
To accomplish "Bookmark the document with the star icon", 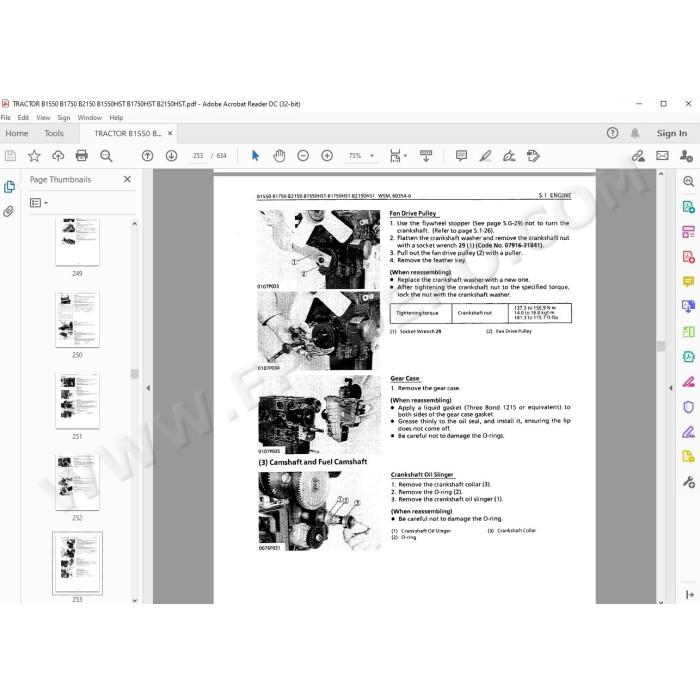I will click(x=34, y=156).
